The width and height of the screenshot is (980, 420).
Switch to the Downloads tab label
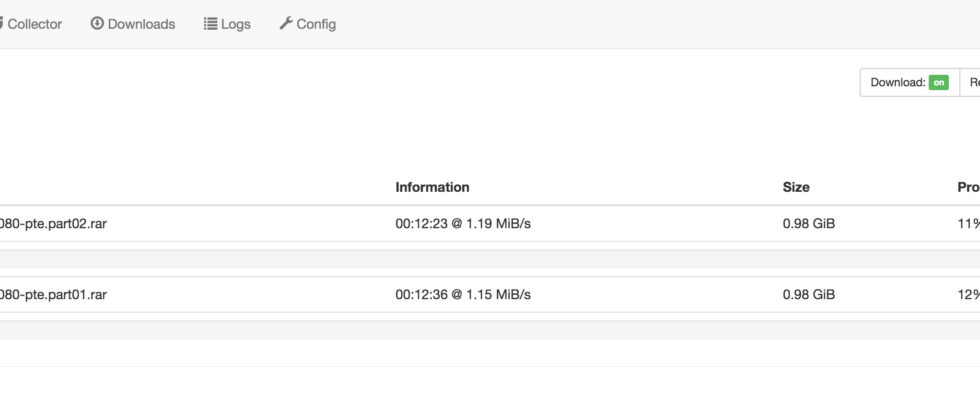coord(141,24)
